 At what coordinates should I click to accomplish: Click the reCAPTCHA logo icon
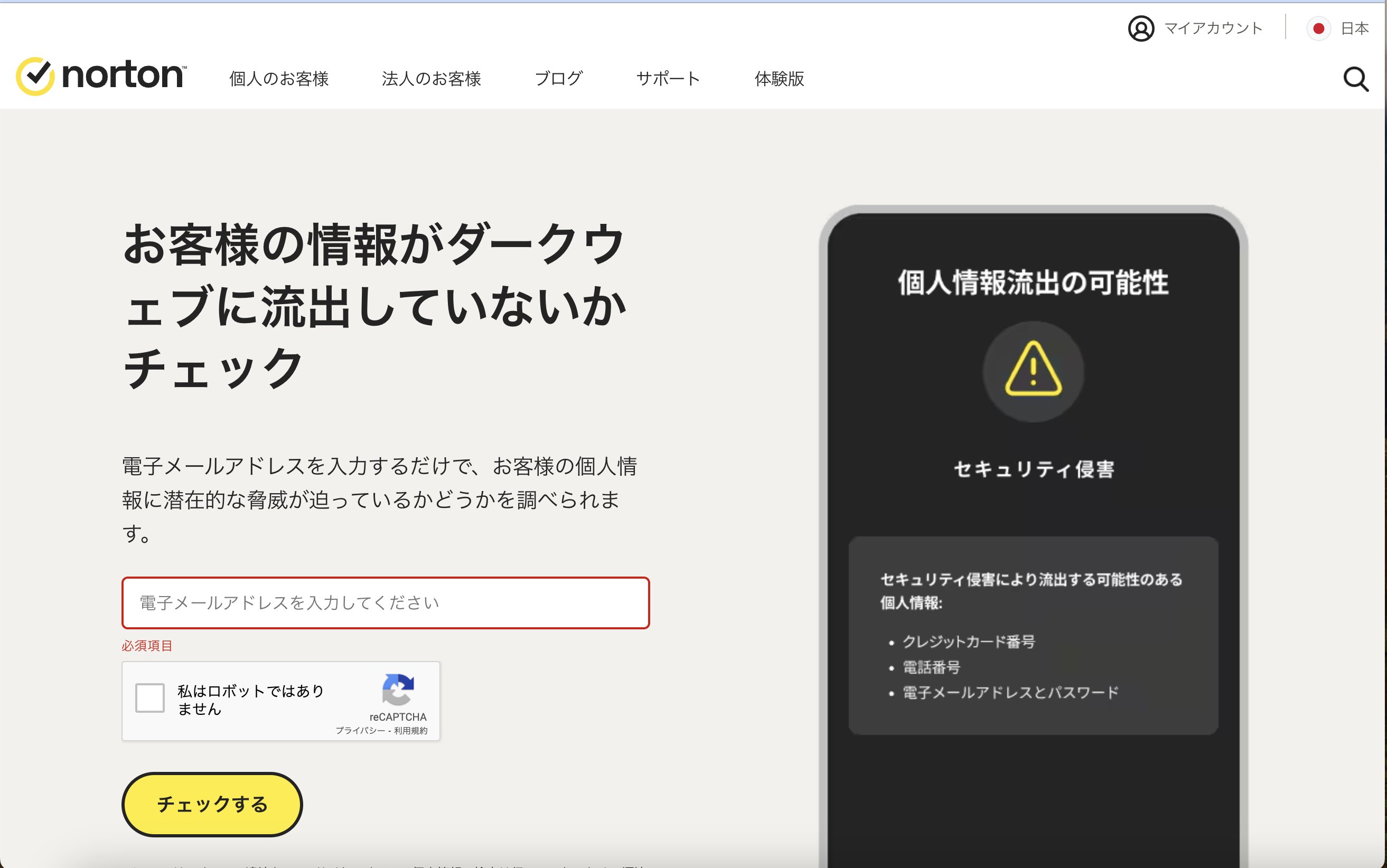click(x=398, y=689)
